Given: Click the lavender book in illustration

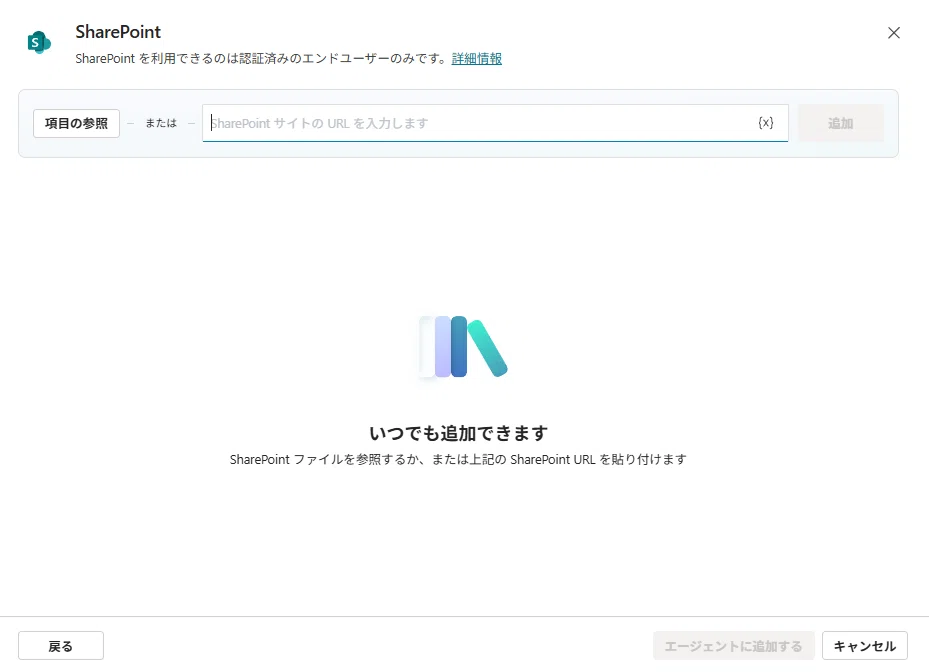Looking at the screenshot, I should click(x=443, y=346).
